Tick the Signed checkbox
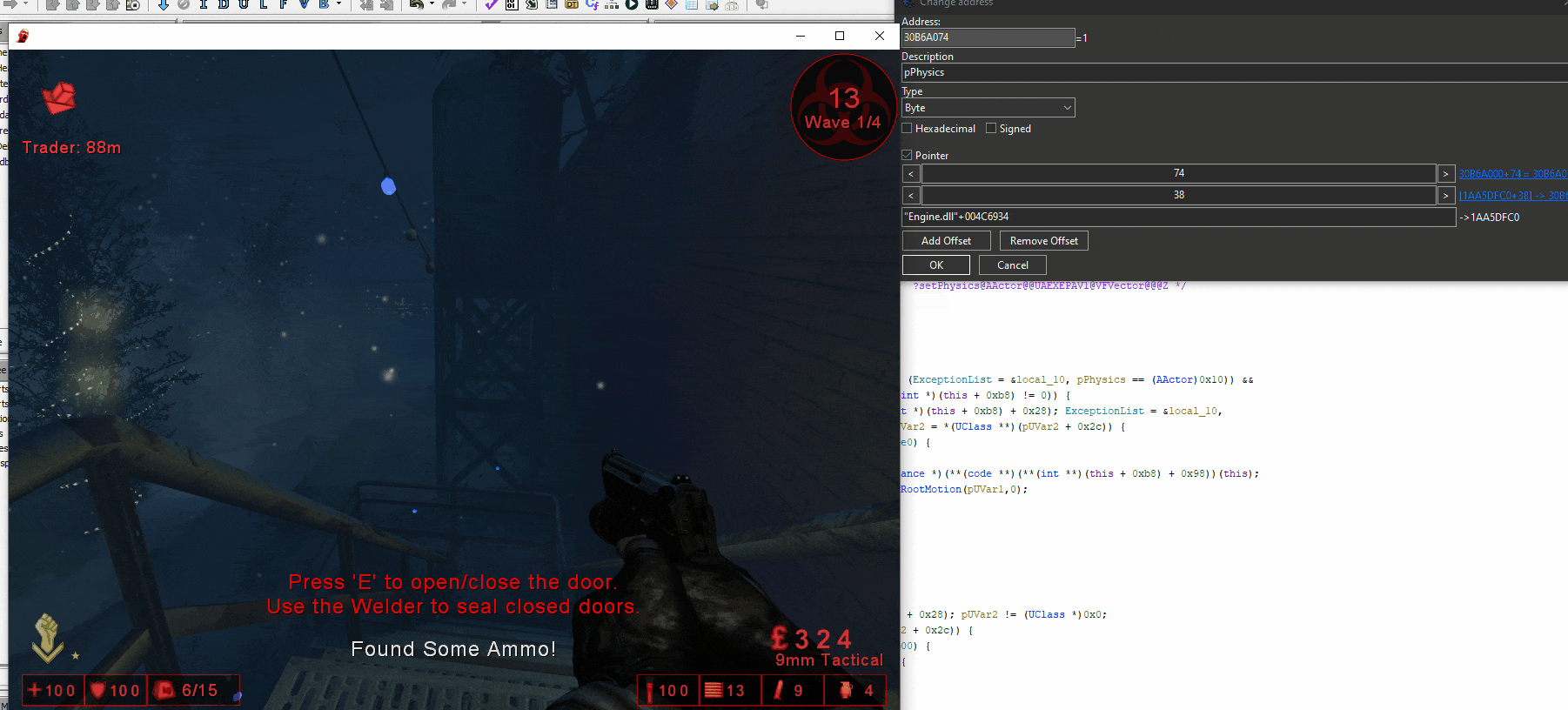Screen dimensions: 1568x710 [x=991, y=128]
